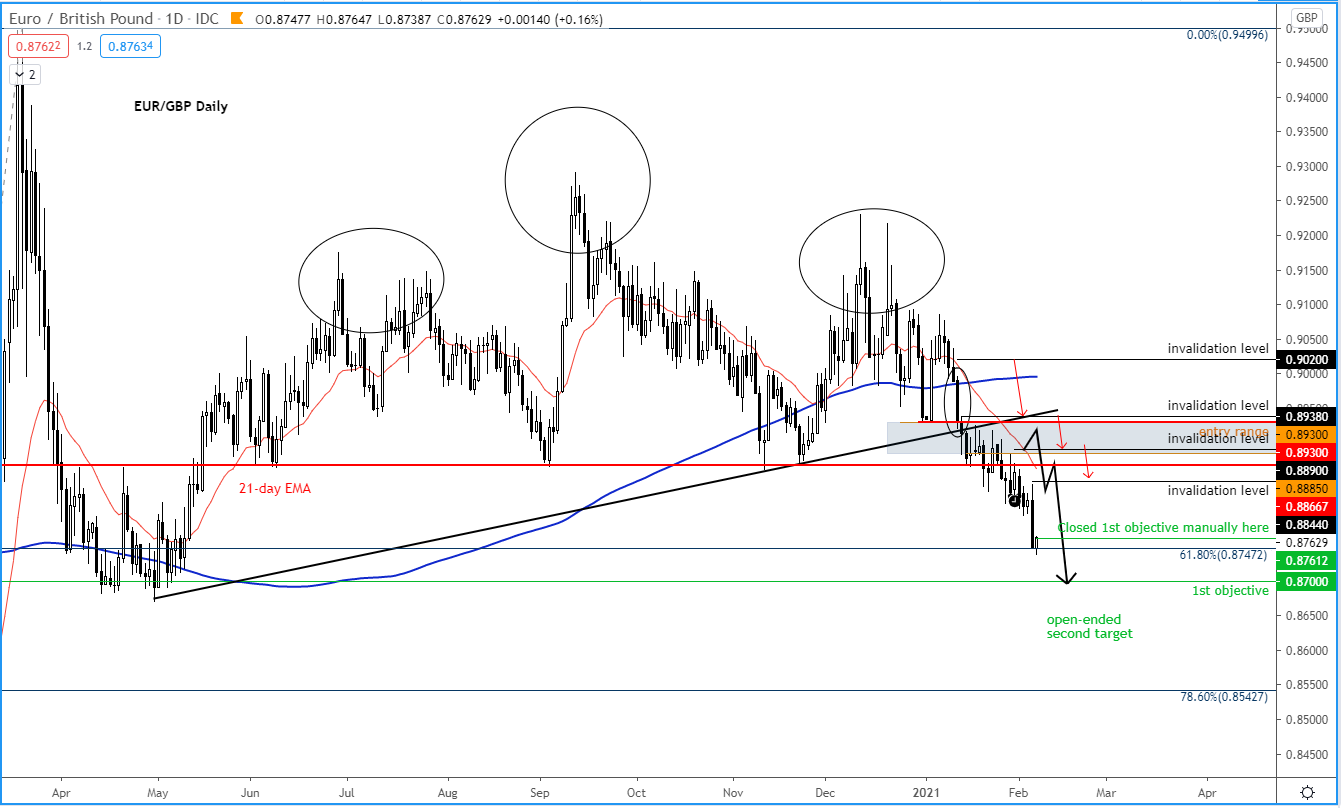Click invalidation level text beside 0.90200
1341x808 pixels.
tap(1218, 349)
